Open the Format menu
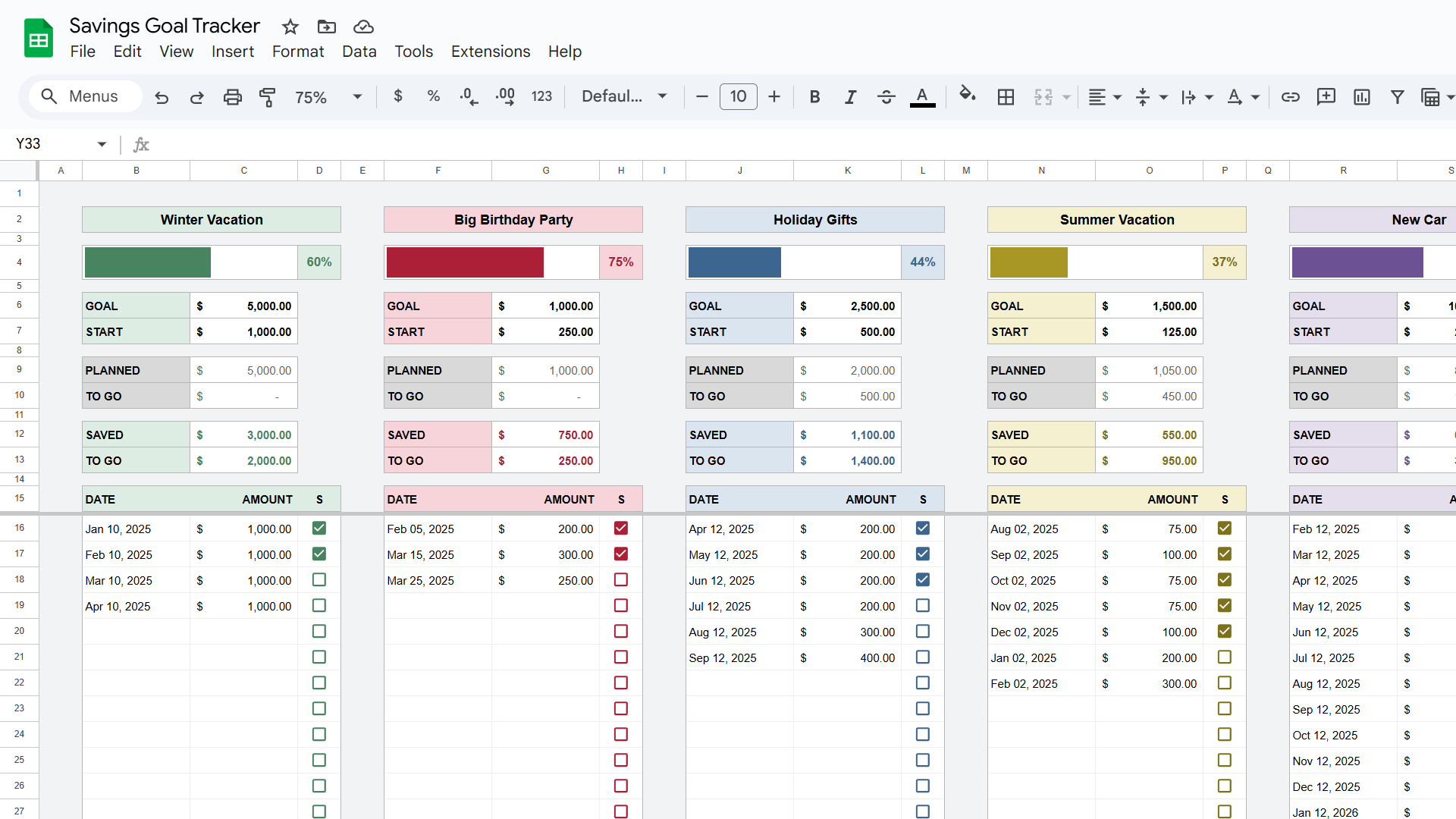Viewport: 1456px width, 819px height. (x=297, y=52)
